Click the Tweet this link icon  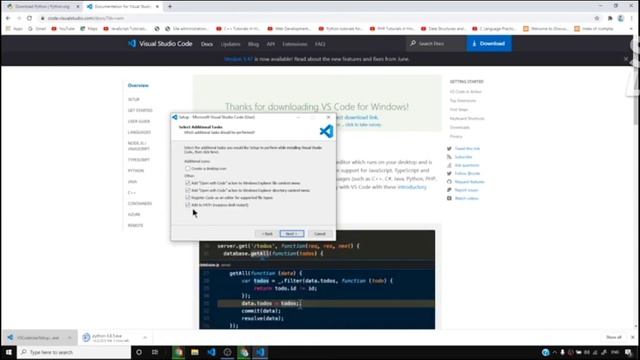click(x=449, y=149)
